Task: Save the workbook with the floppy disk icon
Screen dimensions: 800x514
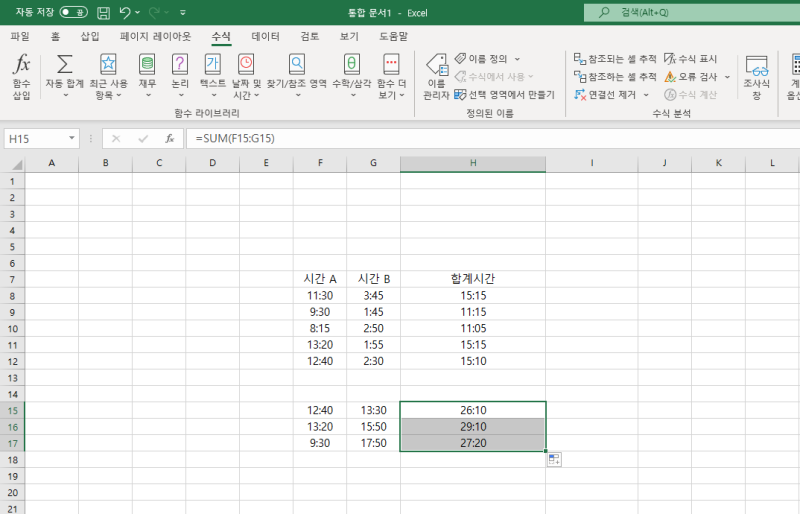Action: 103,13
